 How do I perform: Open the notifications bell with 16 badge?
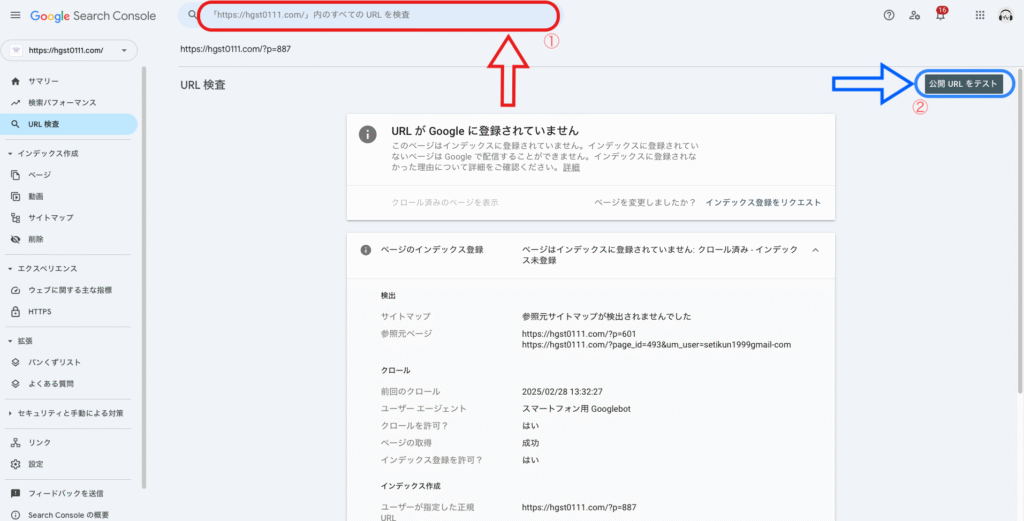click(x=940, y=14)
